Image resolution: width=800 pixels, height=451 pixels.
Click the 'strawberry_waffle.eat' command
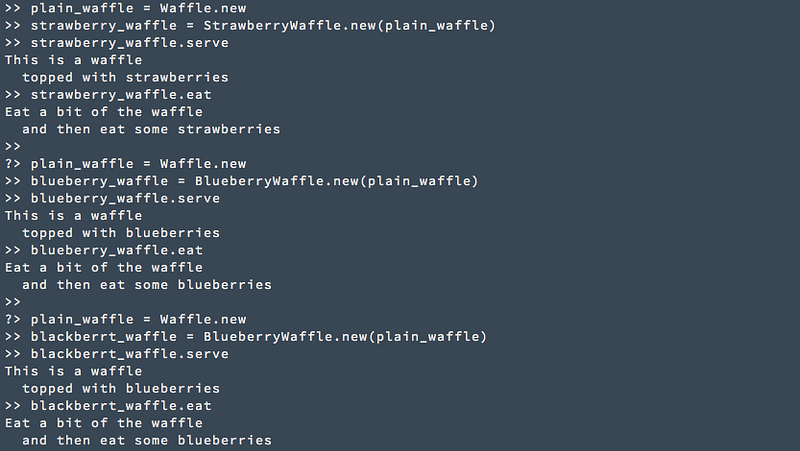pos(121,95)
